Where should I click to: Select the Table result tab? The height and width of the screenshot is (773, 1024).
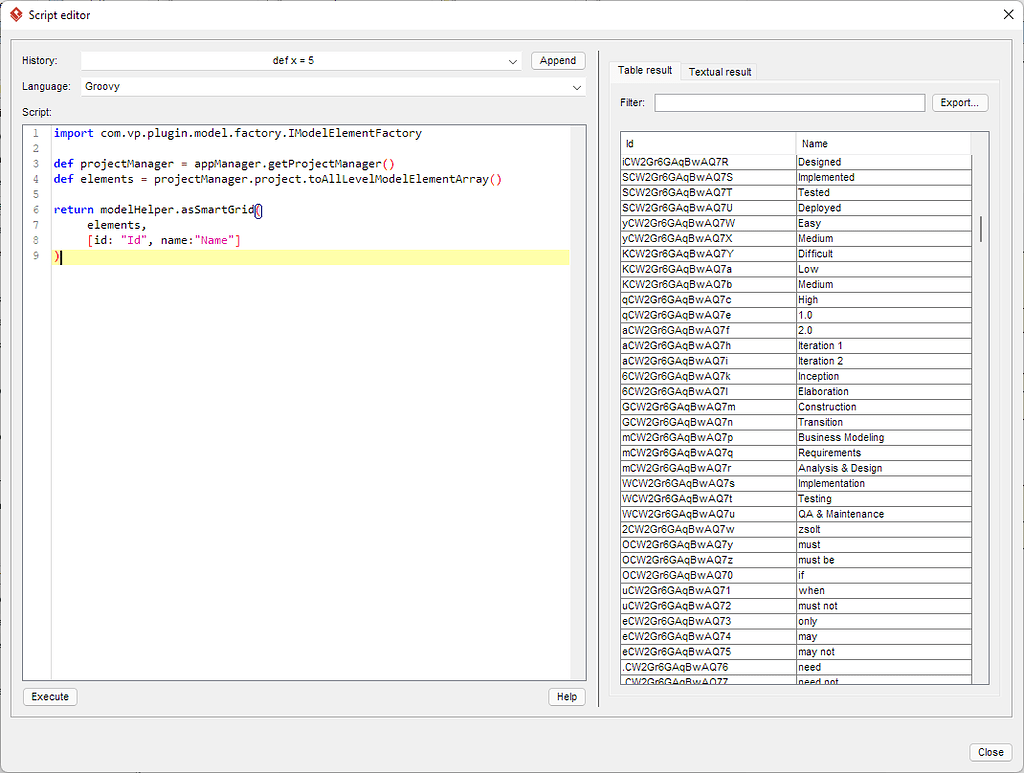[x=644, y=70]
